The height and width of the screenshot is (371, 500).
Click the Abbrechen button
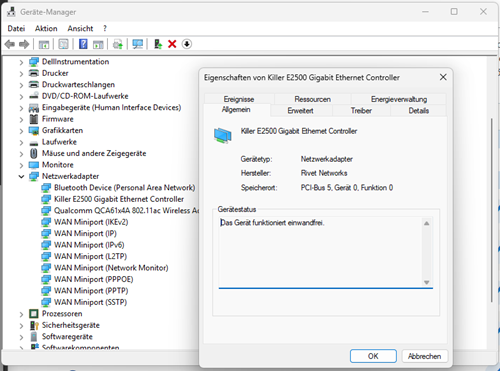point(425,356)
